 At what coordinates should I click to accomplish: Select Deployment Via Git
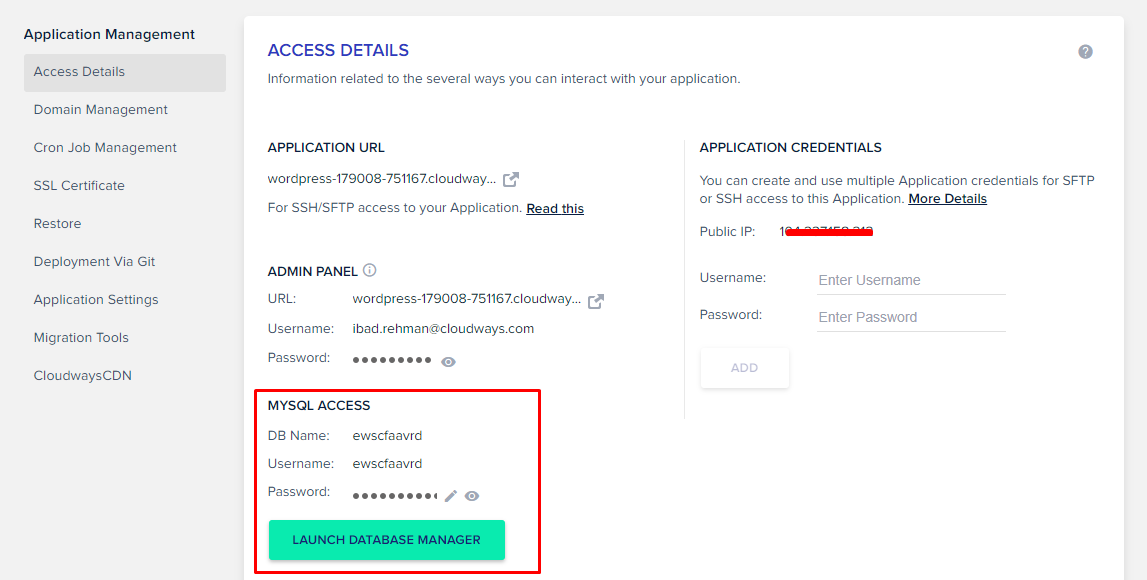pyautogui.click(x=94, y=261)
